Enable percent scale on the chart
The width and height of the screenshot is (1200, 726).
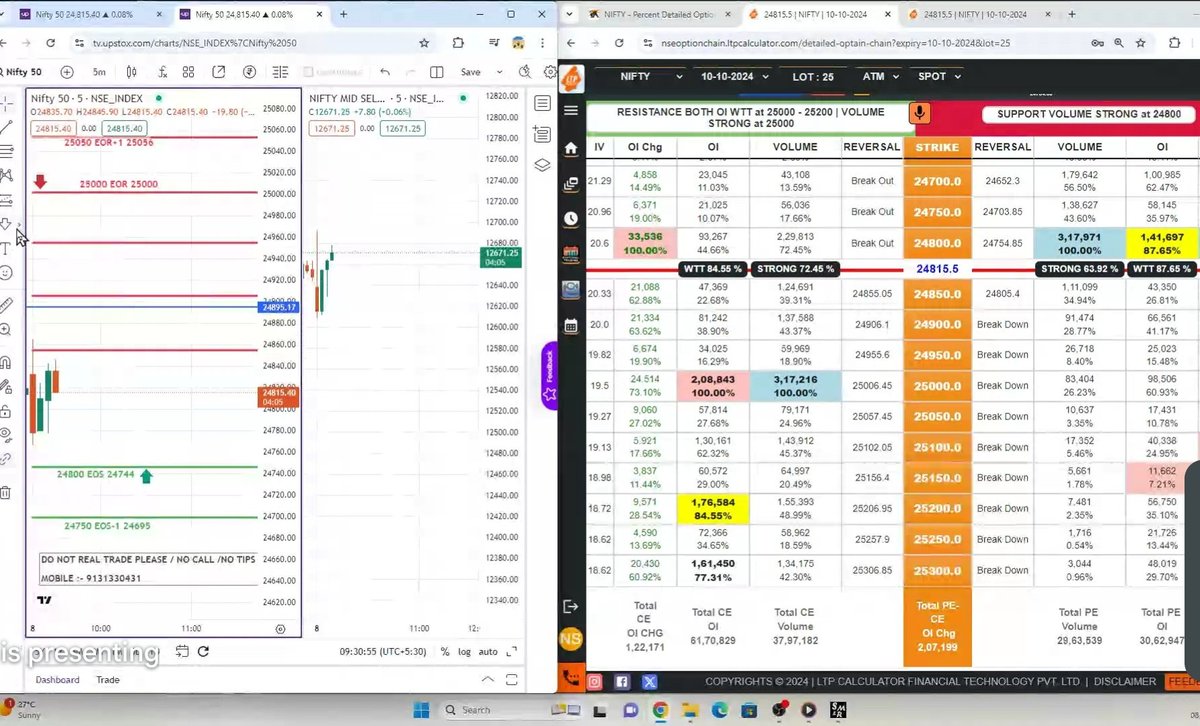(444, 651)
